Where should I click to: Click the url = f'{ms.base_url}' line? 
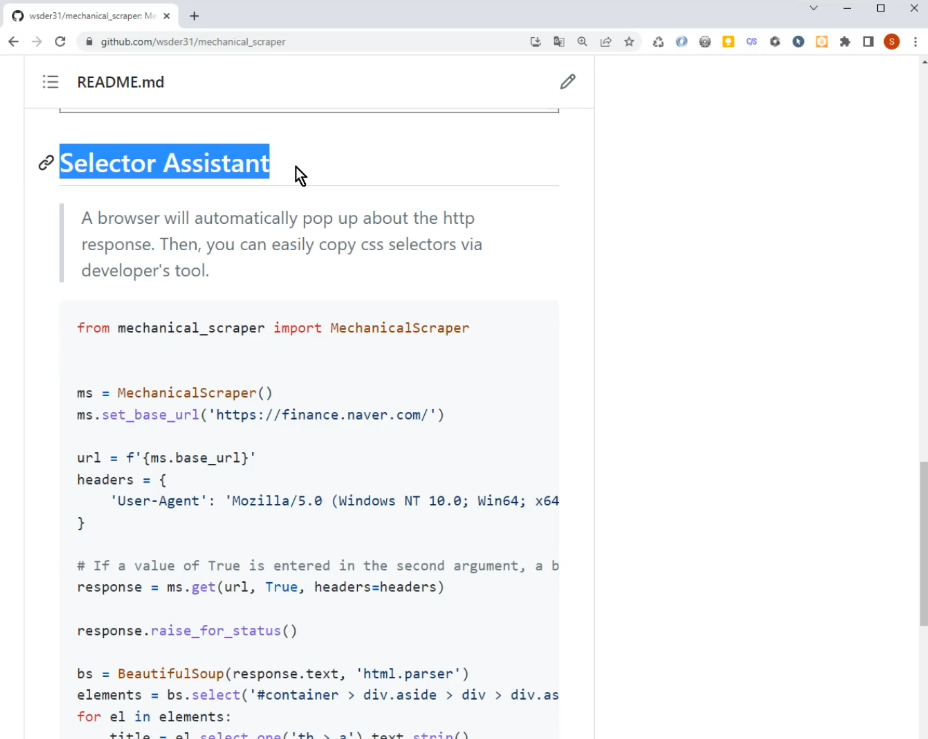coord(166,458)
